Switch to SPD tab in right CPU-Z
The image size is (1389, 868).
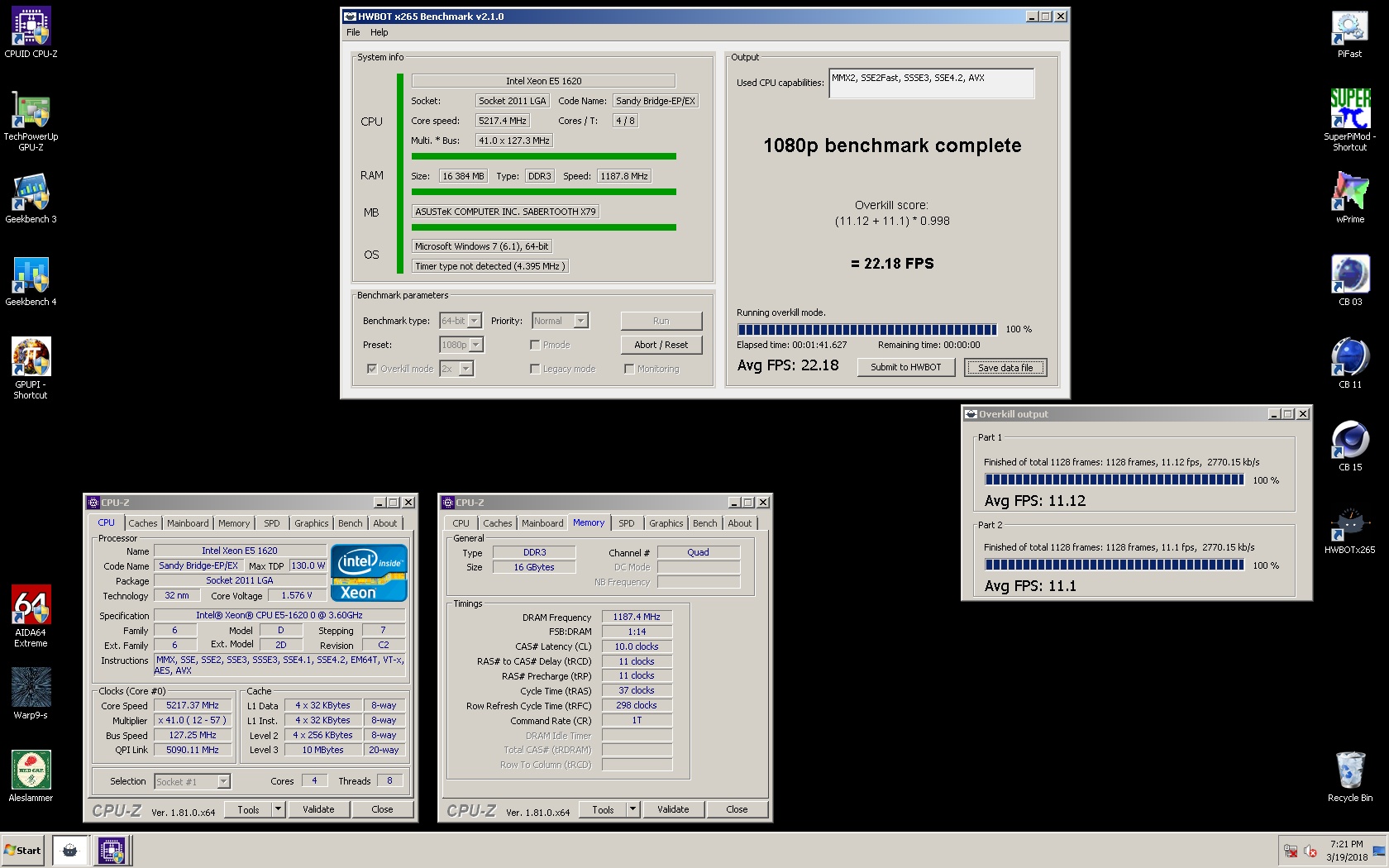tap(627, 523)
